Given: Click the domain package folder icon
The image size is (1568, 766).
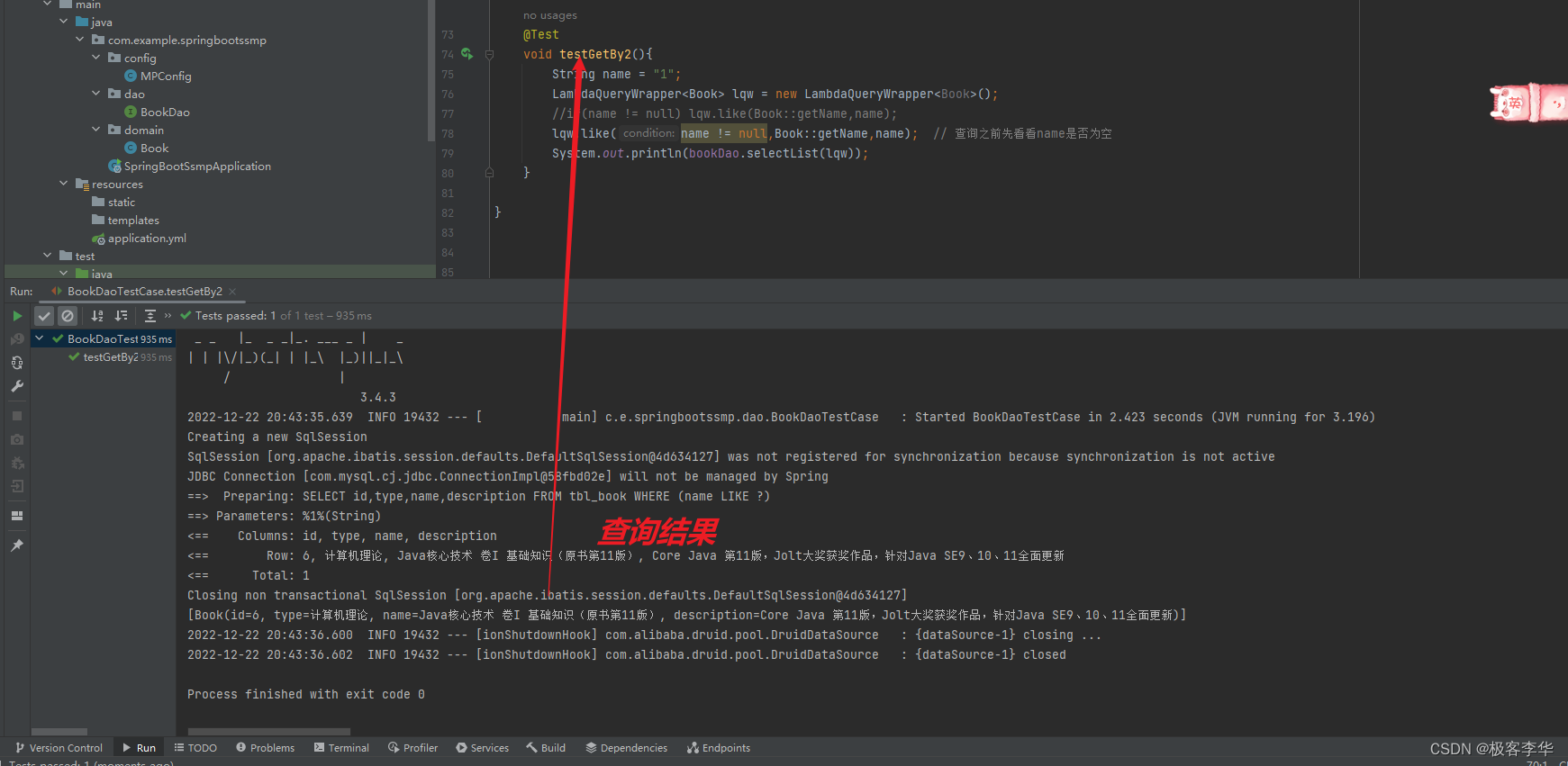Looking at the screenshot, I should (x=114, y=130).
